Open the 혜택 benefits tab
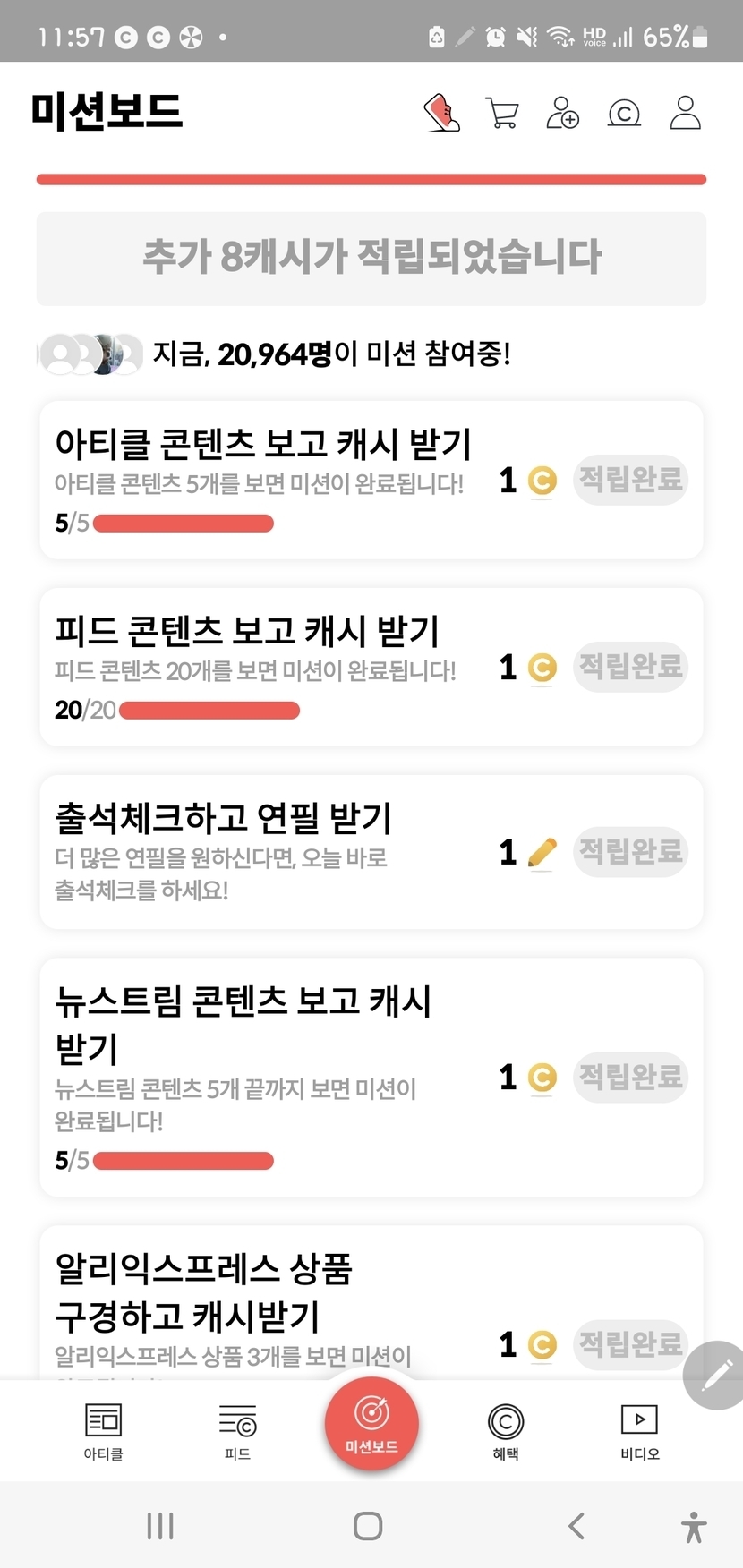Image resolution: width=743 pixels, height=1568 pixels. pos(506,1430)
